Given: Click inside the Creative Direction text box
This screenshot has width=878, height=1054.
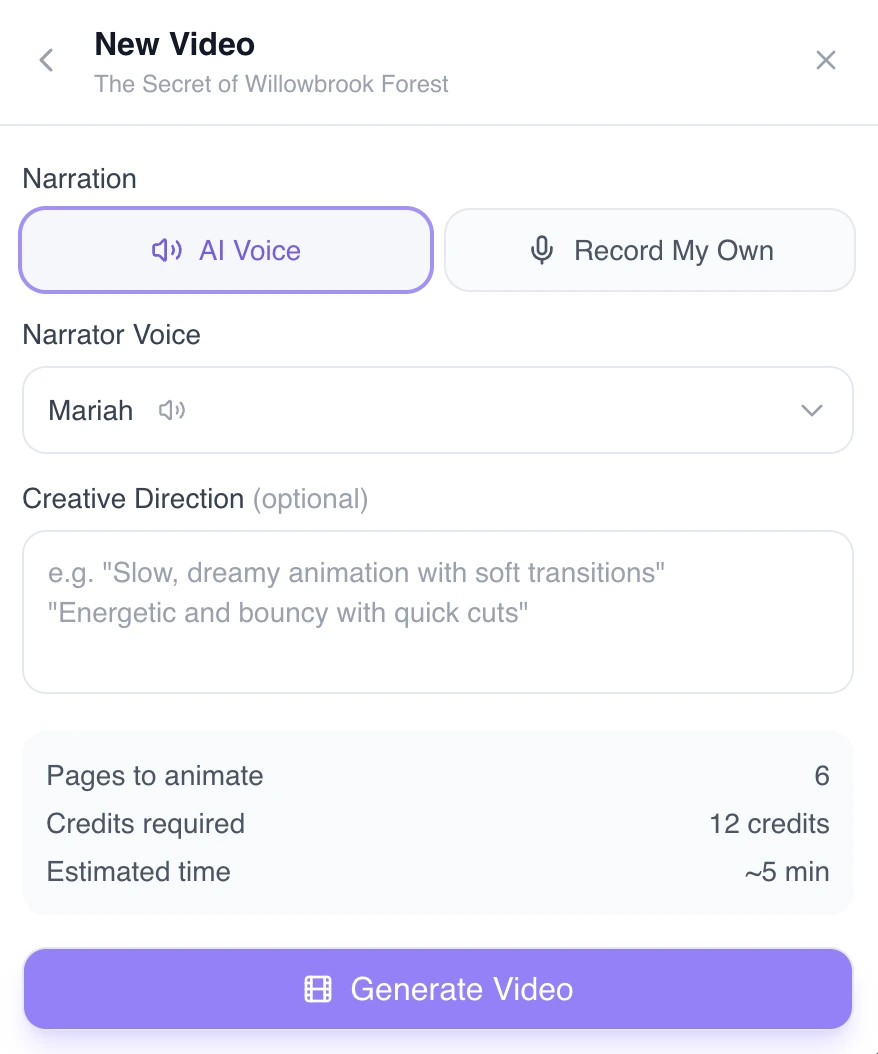Looking at the screenshot, I should [438, 610].
